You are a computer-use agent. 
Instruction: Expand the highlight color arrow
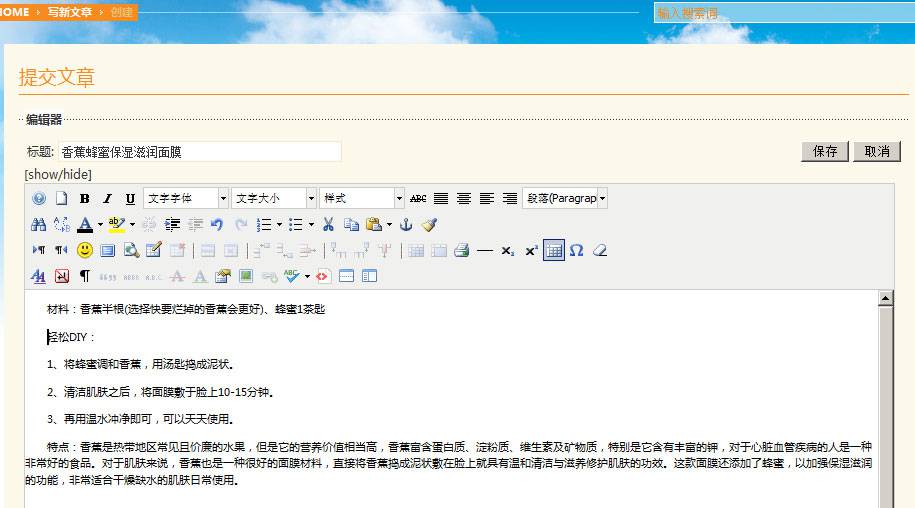(132, 225)
